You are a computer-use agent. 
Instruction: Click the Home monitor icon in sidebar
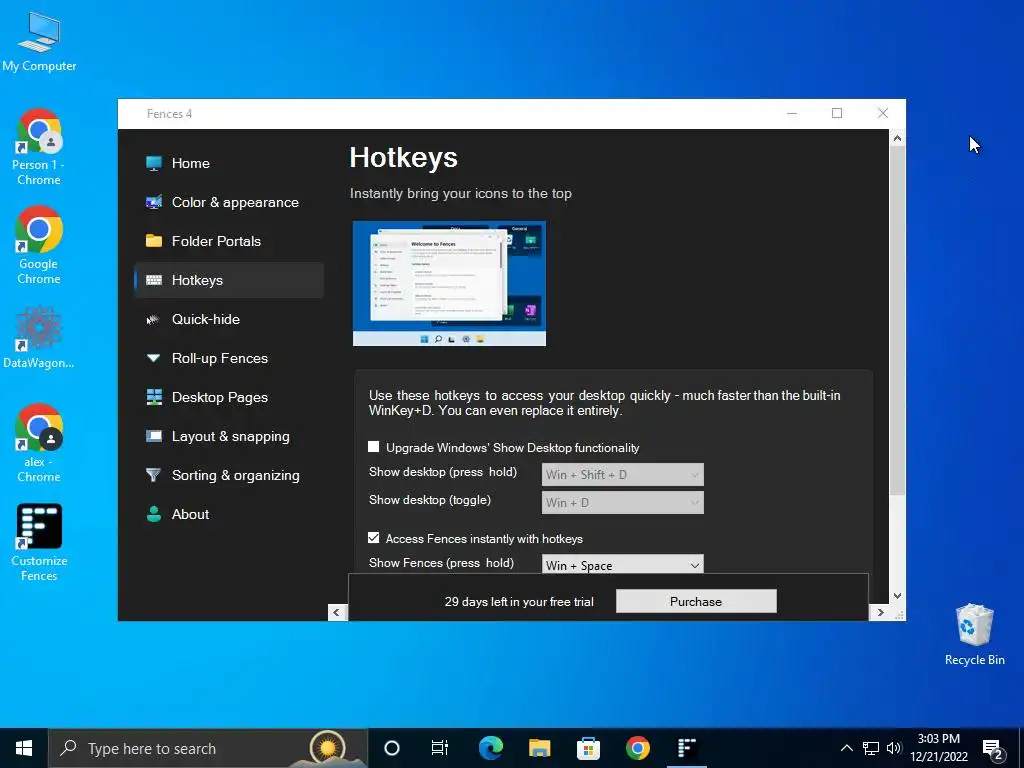153,163
